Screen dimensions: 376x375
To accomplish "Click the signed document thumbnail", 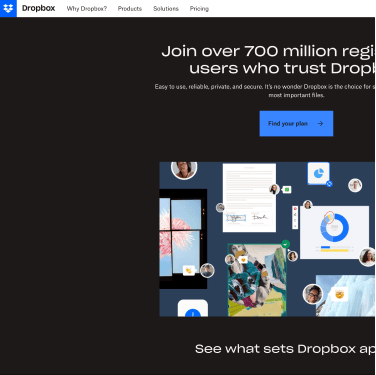I will tap(249, 198).
